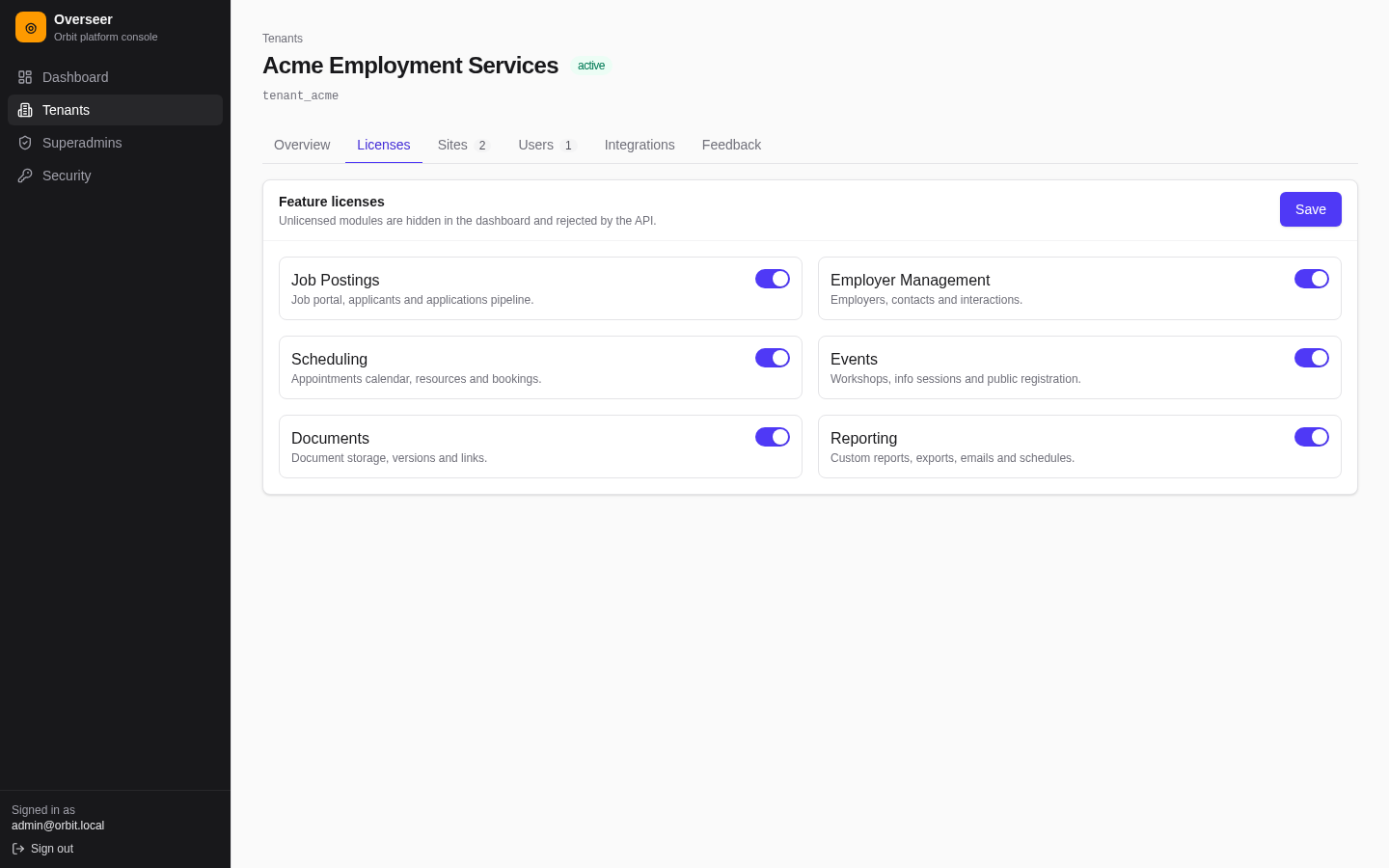This screenshot has height=868, width=1389.
Task: Open Security in the sidebar
Action: click(x=115, y=176)
